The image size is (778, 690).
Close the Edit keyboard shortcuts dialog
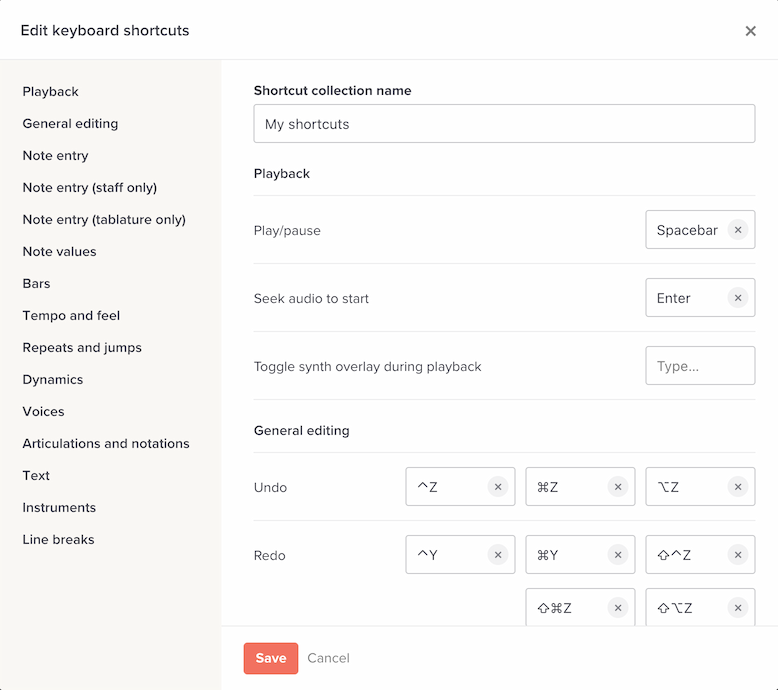point(750,31)
